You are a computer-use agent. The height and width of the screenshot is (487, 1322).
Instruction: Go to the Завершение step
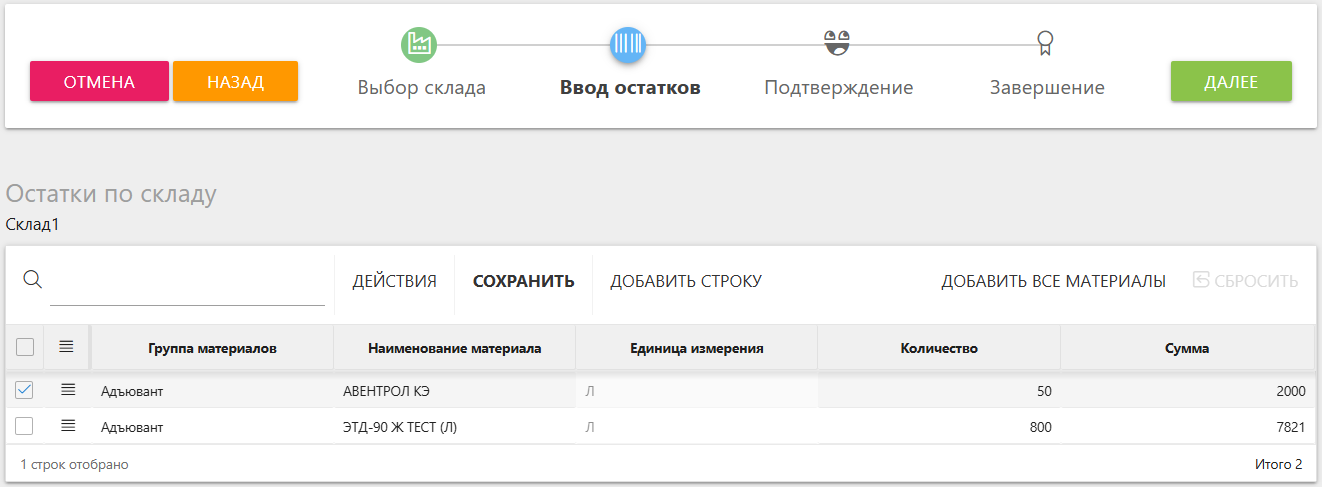pos(1047,87)
